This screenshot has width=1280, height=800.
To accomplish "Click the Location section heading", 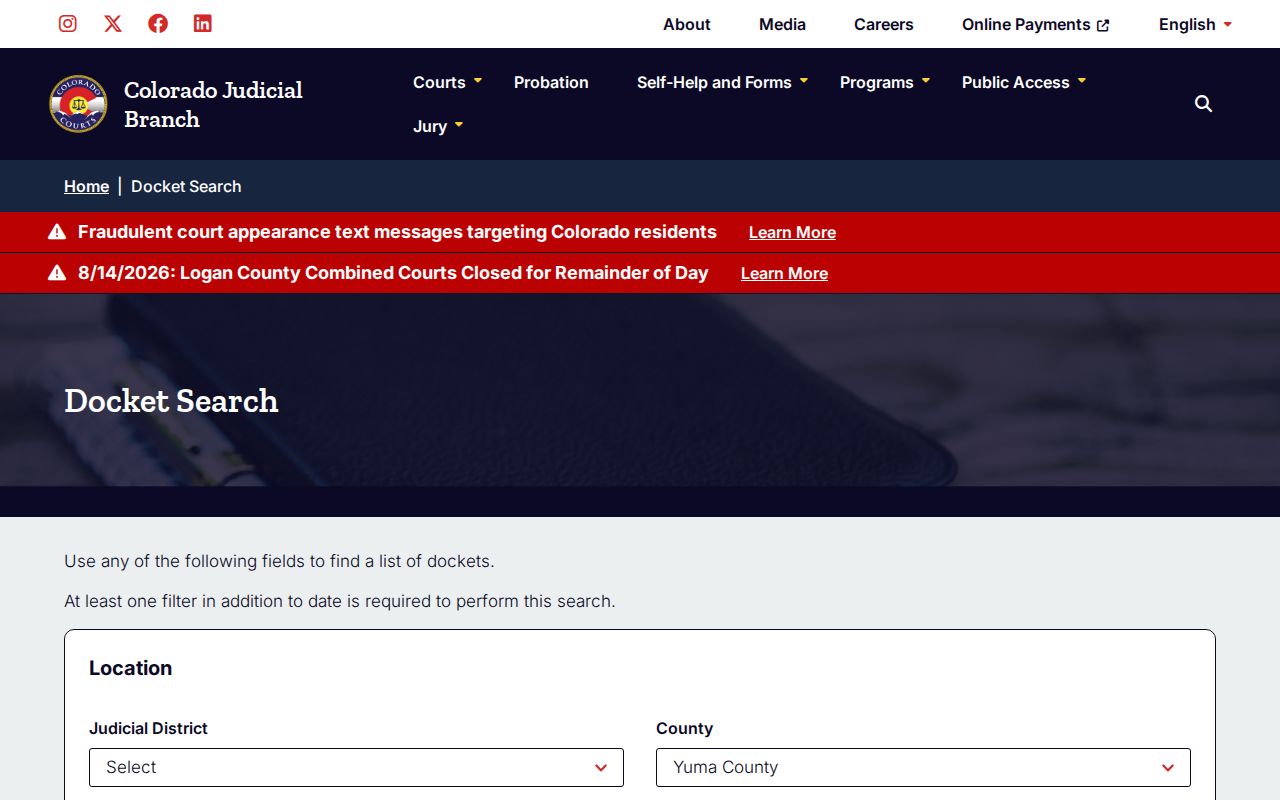I will click(130, 668).
